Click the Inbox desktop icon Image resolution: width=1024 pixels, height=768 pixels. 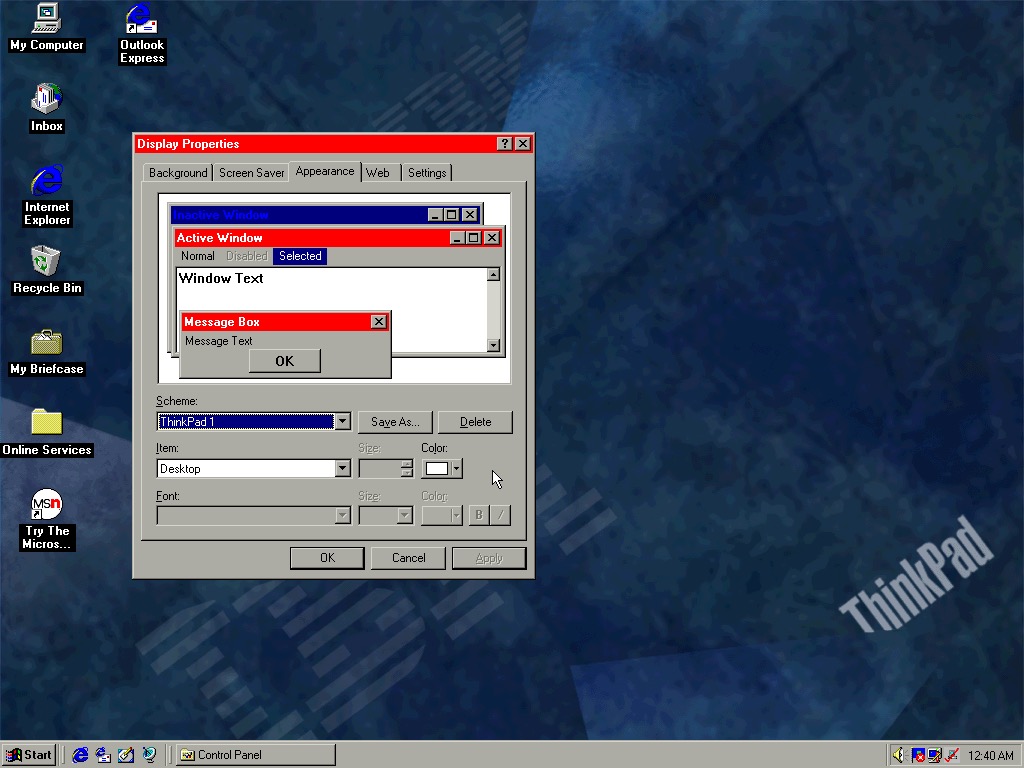coord(46,100)
